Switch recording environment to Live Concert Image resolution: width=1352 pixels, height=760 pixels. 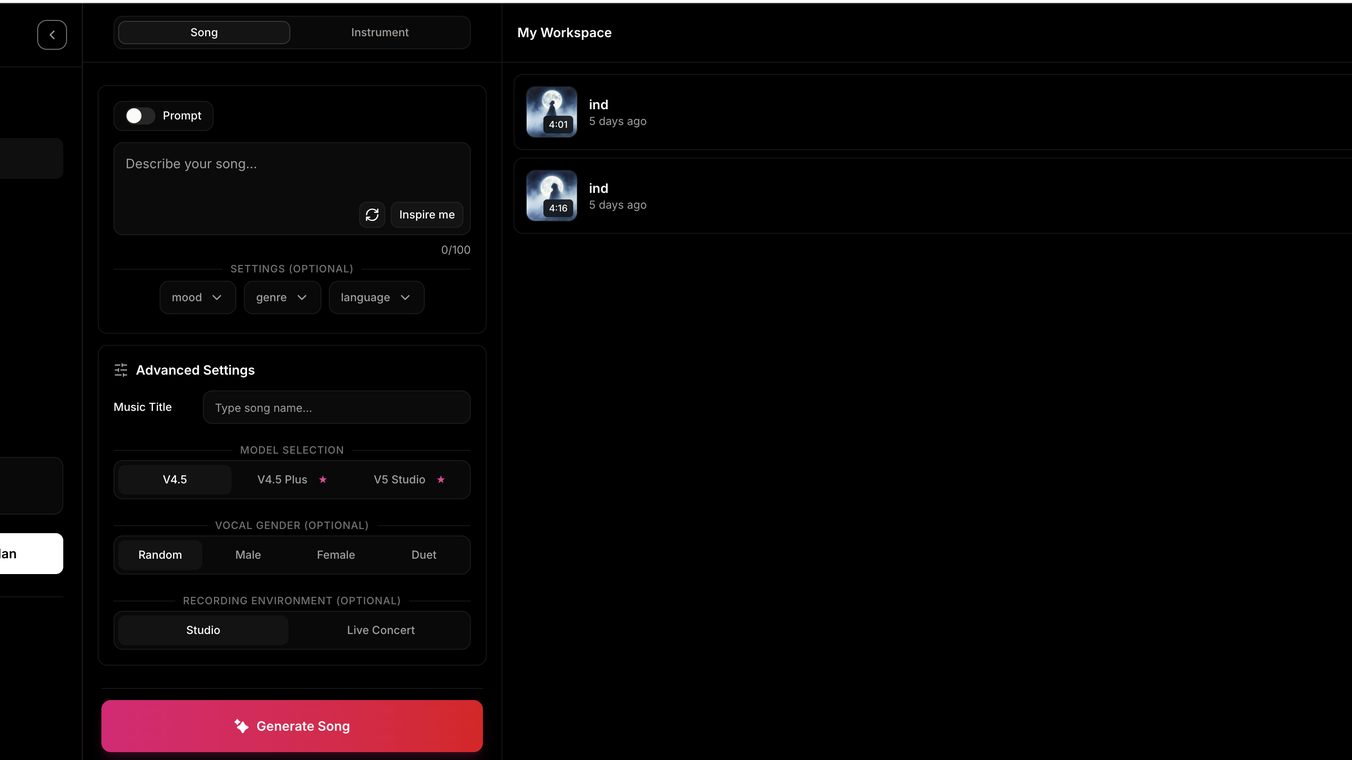click(380, 630)
